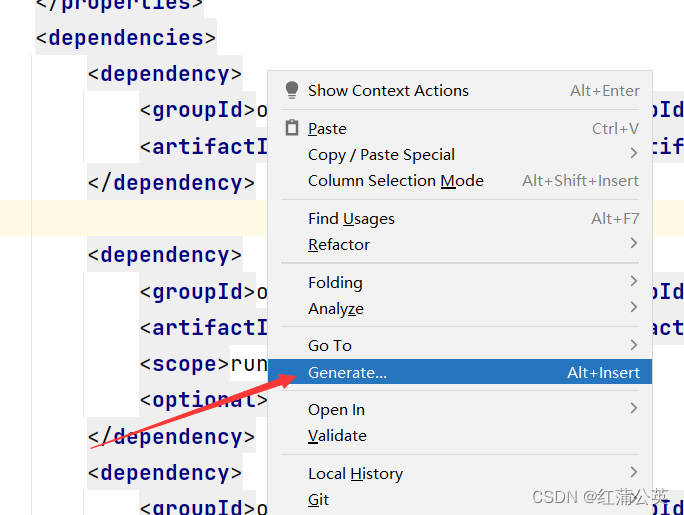This screenshot has width=684, height=515.
Task: Open Local History submenu
Action: click(x=460, y=474)
